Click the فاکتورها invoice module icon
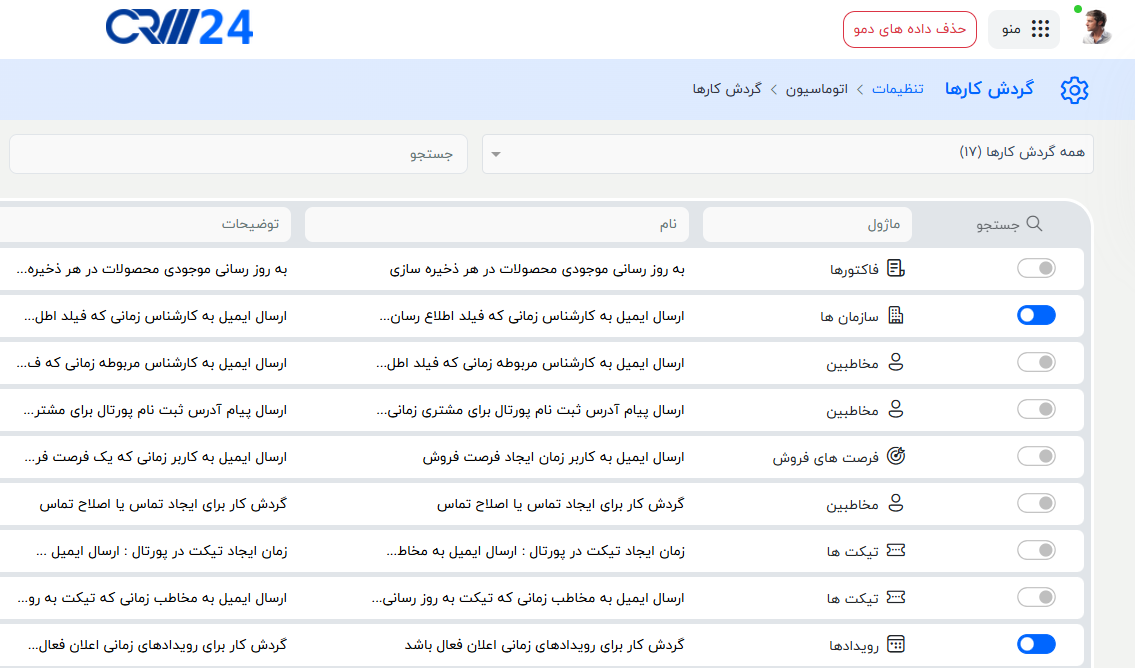Viewport: 1135px width, 668px height. pyautogui.click(x=896, y=269)
